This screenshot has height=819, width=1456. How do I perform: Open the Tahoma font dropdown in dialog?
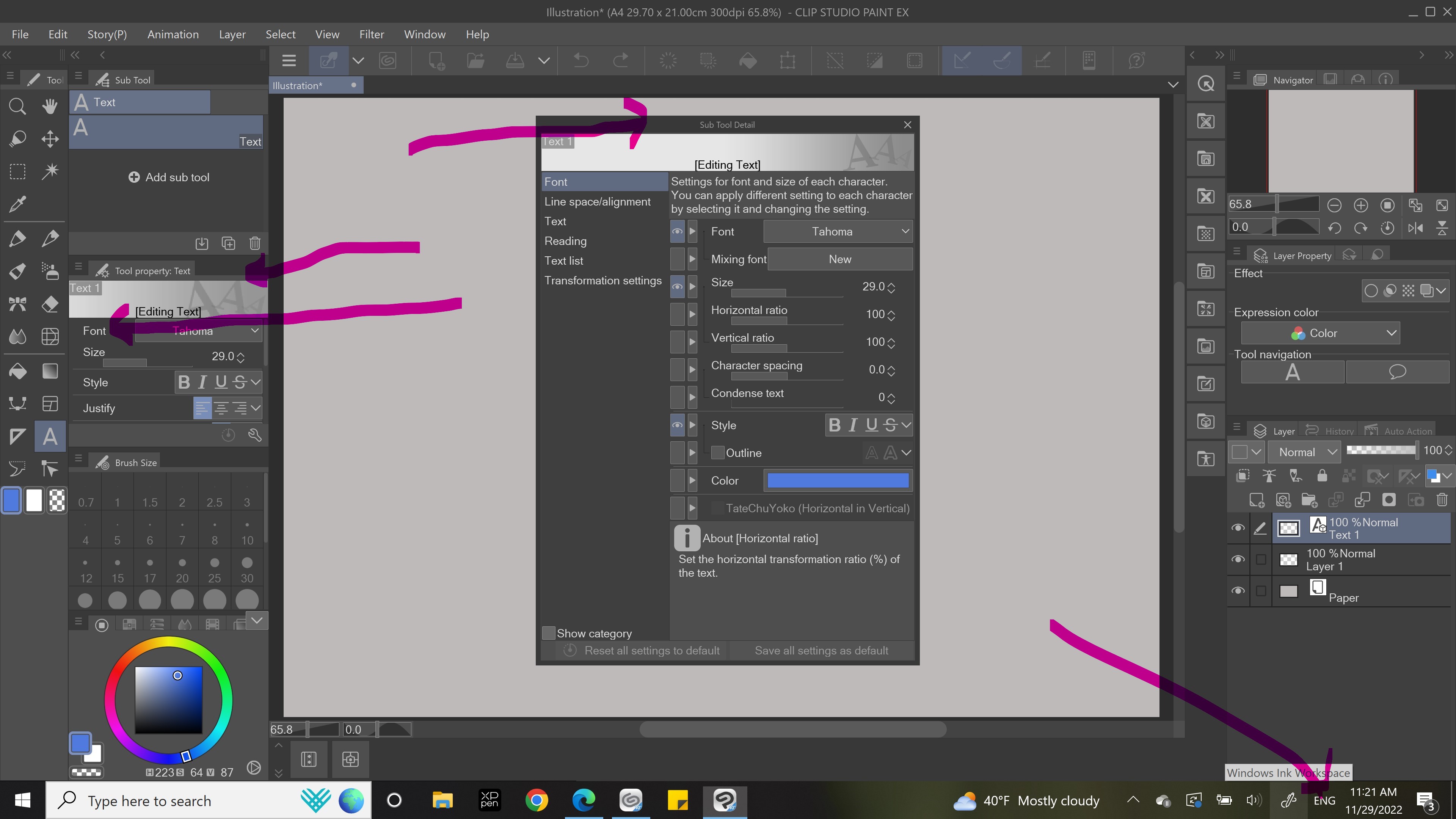(x=838, y=231)
